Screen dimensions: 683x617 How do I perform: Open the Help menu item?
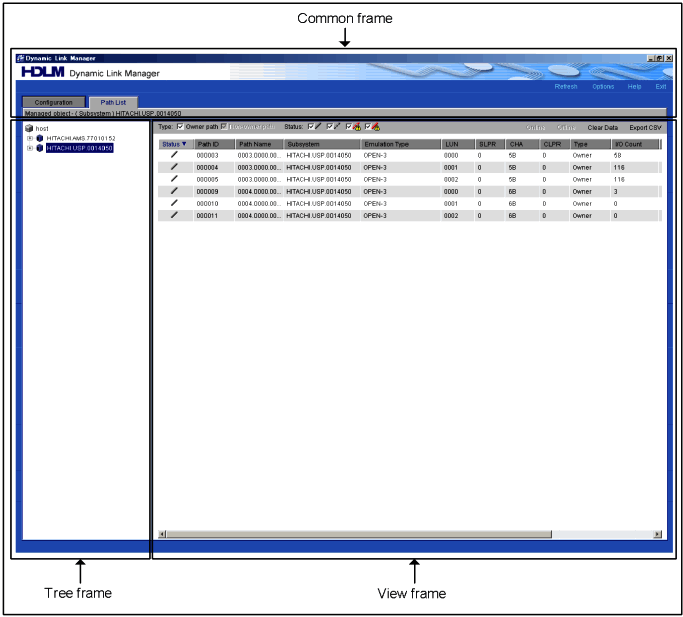click(634, 86)
